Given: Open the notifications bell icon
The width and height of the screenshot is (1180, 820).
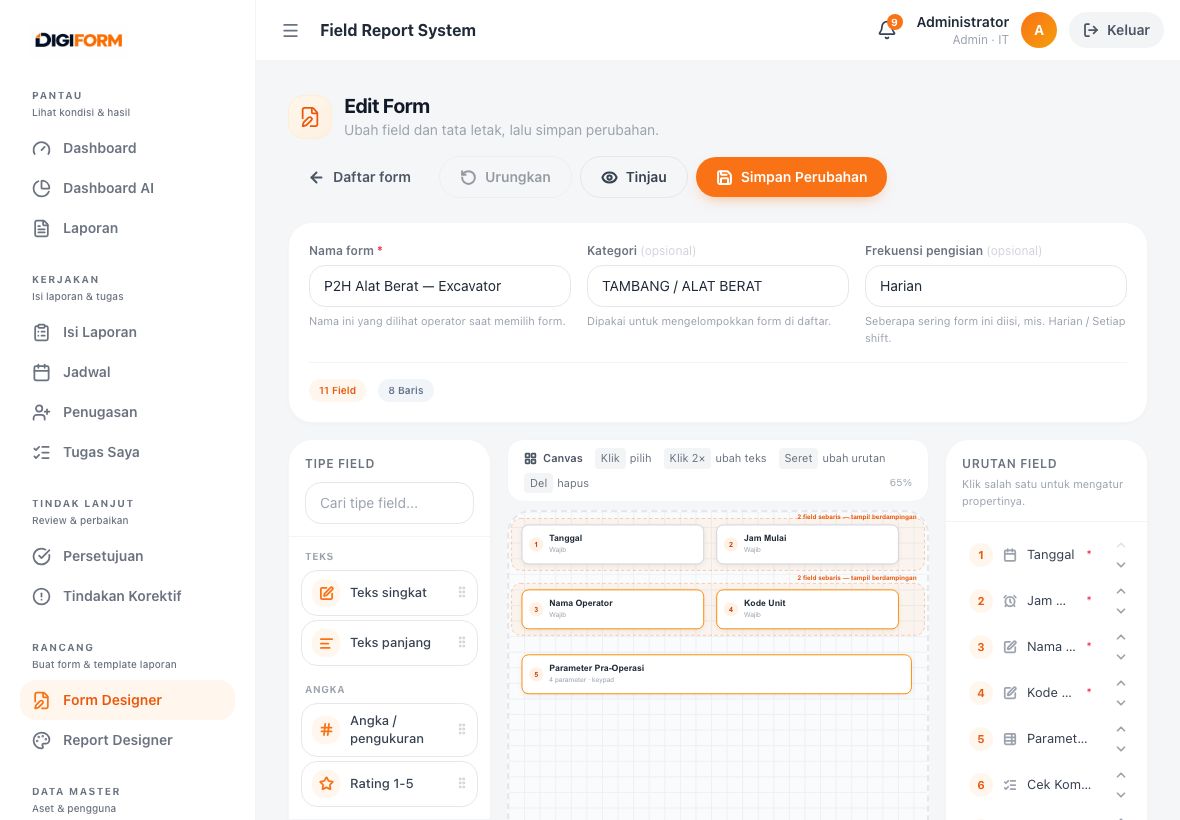Looking at the screenshot, I should [x=887, y=30].
